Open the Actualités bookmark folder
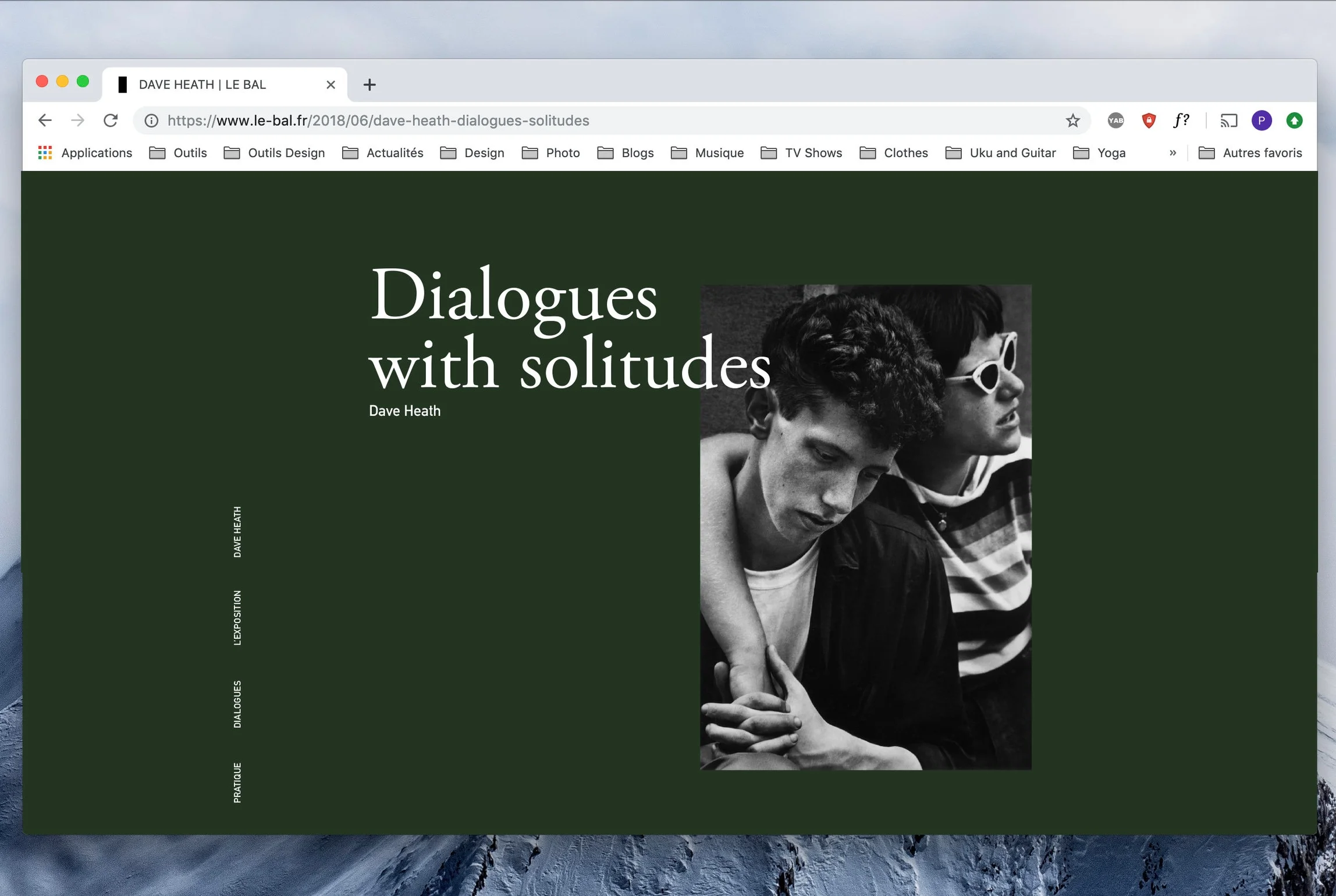1336x896 pixels. [x=383, y=153]
